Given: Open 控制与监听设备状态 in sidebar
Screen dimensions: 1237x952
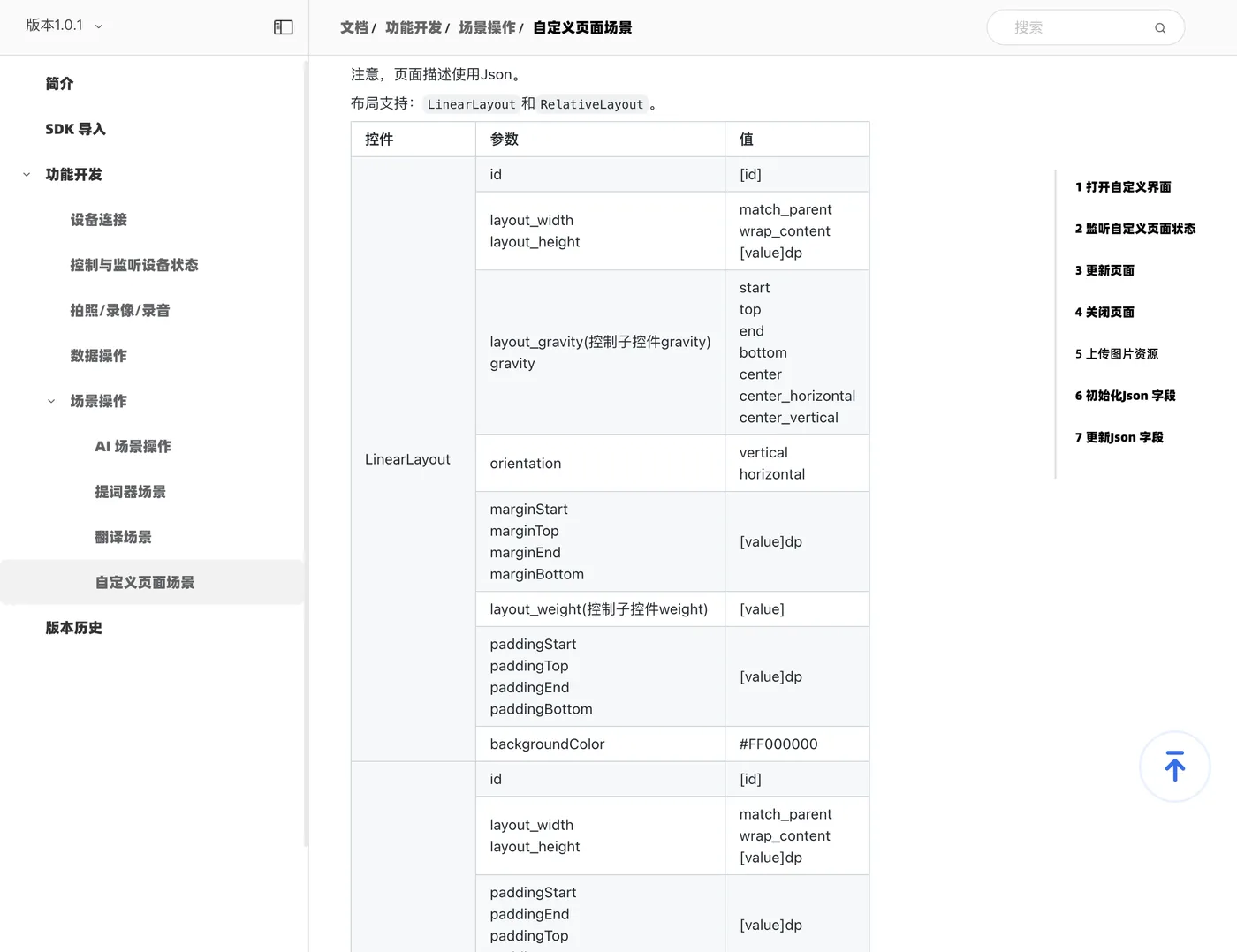Looking at the screenshot, I should 134,265.
